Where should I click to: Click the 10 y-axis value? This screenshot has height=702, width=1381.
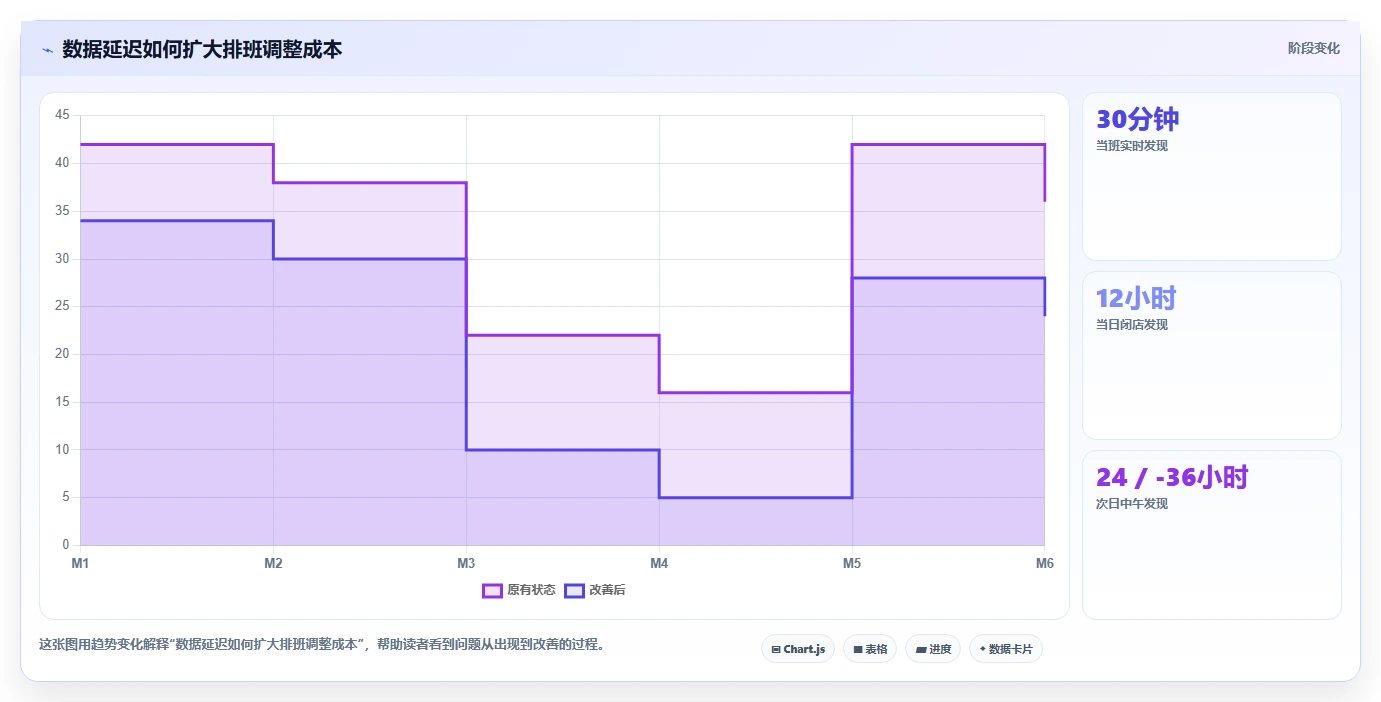[62, 449]
